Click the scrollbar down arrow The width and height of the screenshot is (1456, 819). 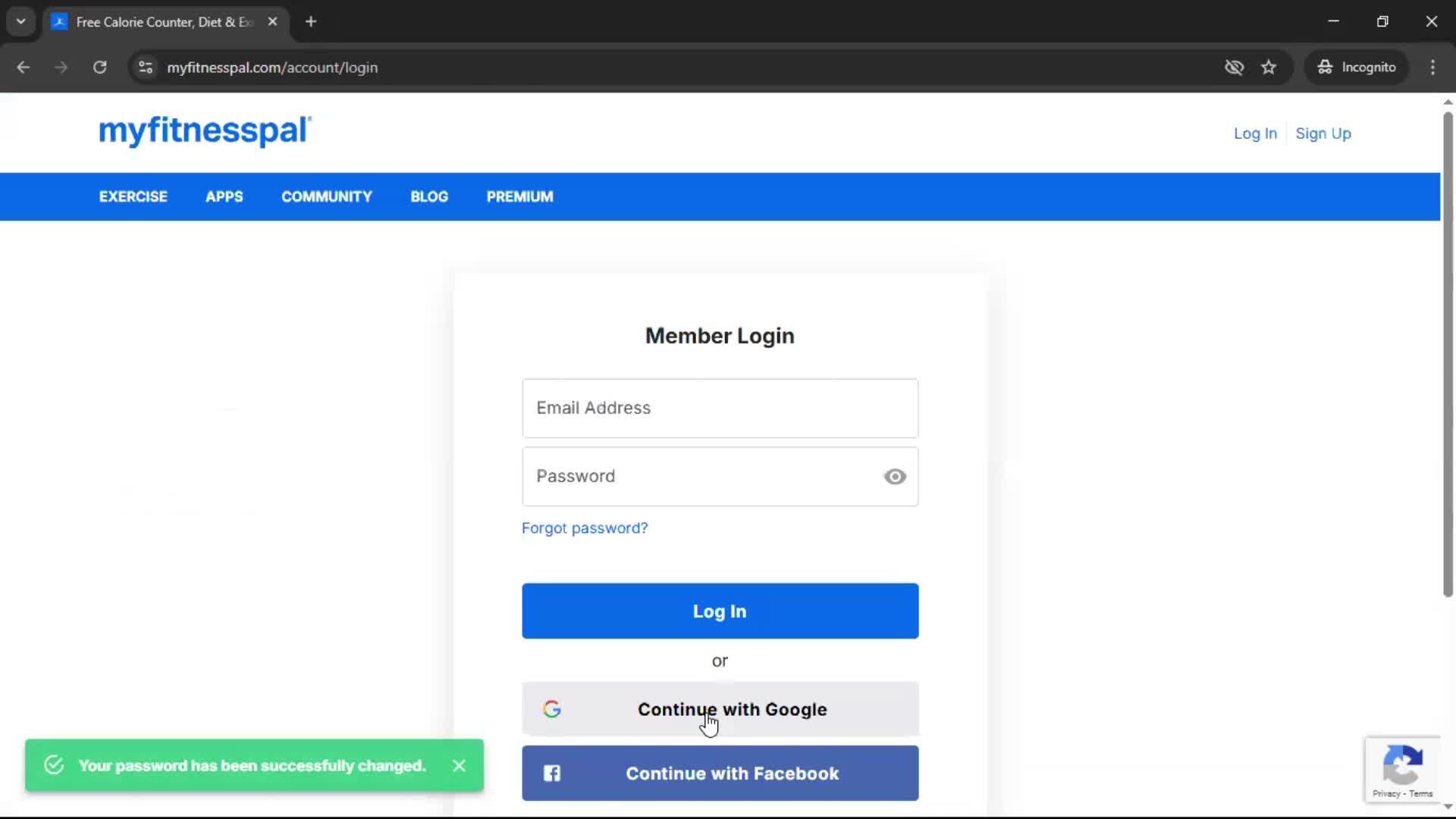coord(1448,807)
